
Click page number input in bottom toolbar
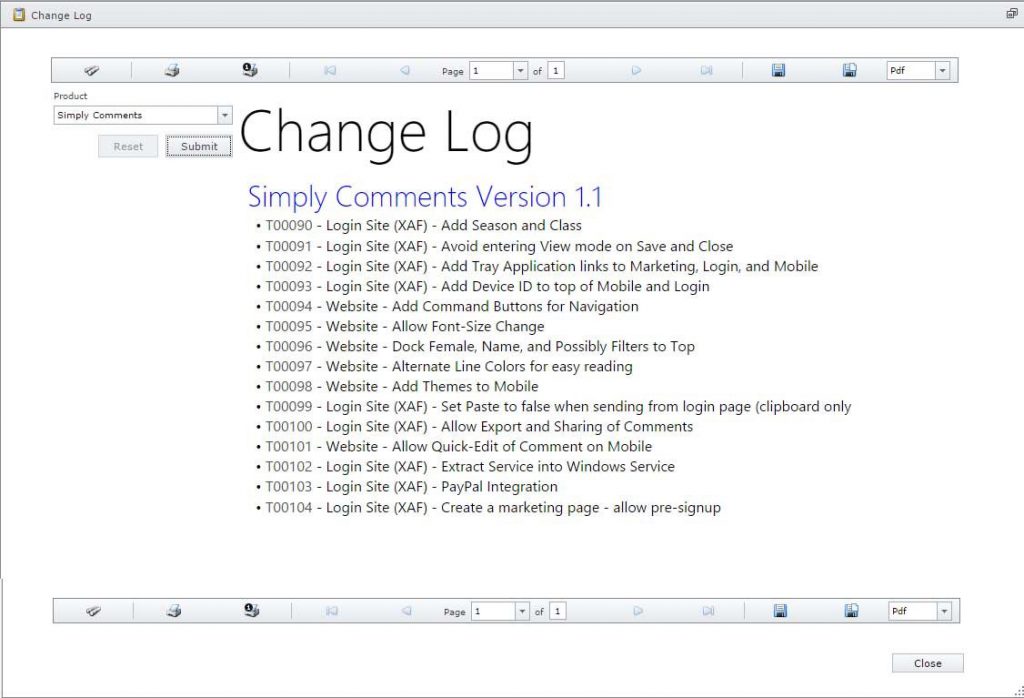(494, 611)
